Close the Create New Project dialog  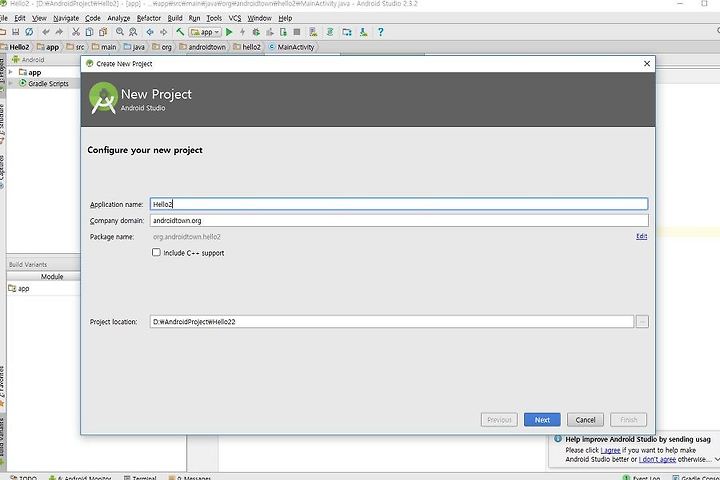coord(647,63)
